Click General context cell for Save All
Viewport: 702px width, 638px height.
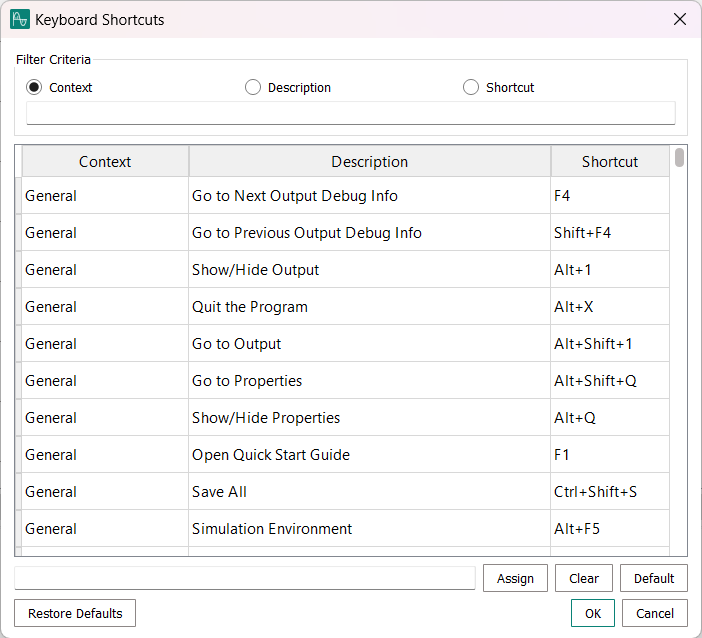(105, 492)
